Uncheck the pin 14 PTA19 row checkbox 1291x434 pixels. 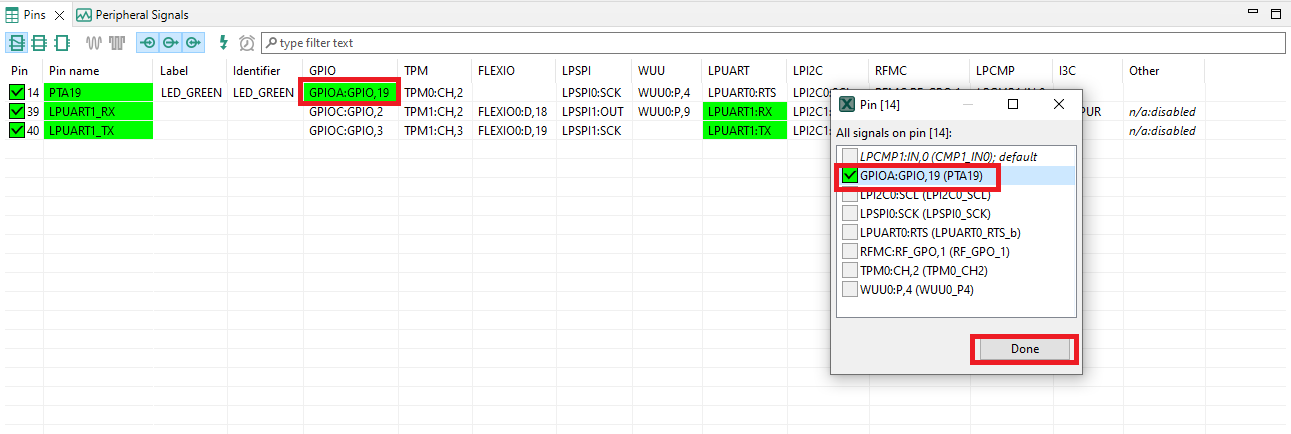[17, 93]
